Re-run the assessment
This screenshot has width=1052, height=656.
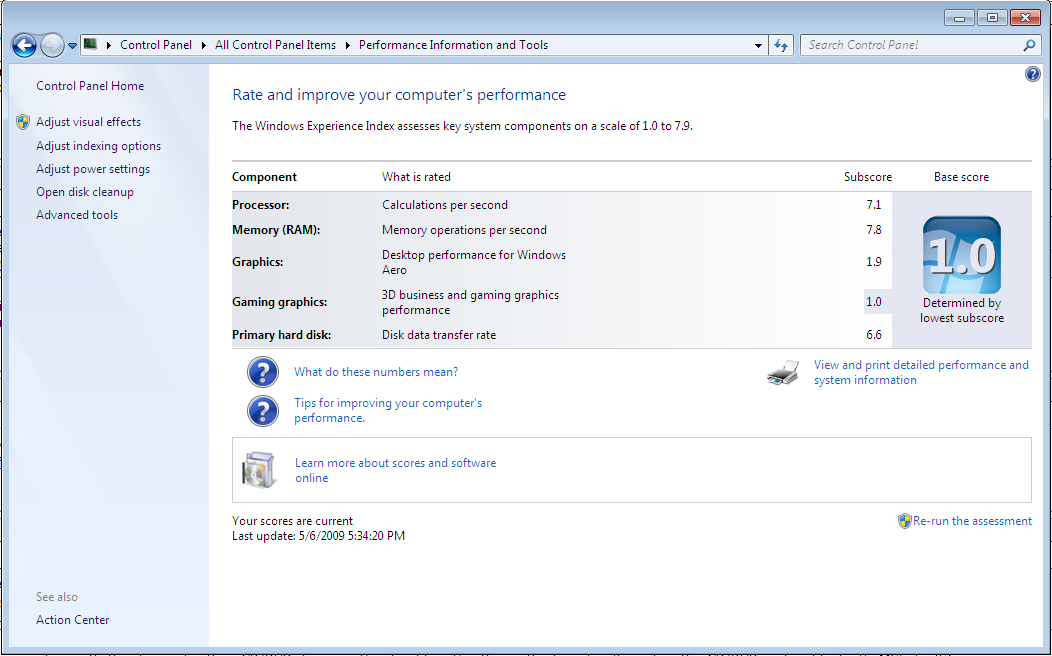tap(972, 521)
